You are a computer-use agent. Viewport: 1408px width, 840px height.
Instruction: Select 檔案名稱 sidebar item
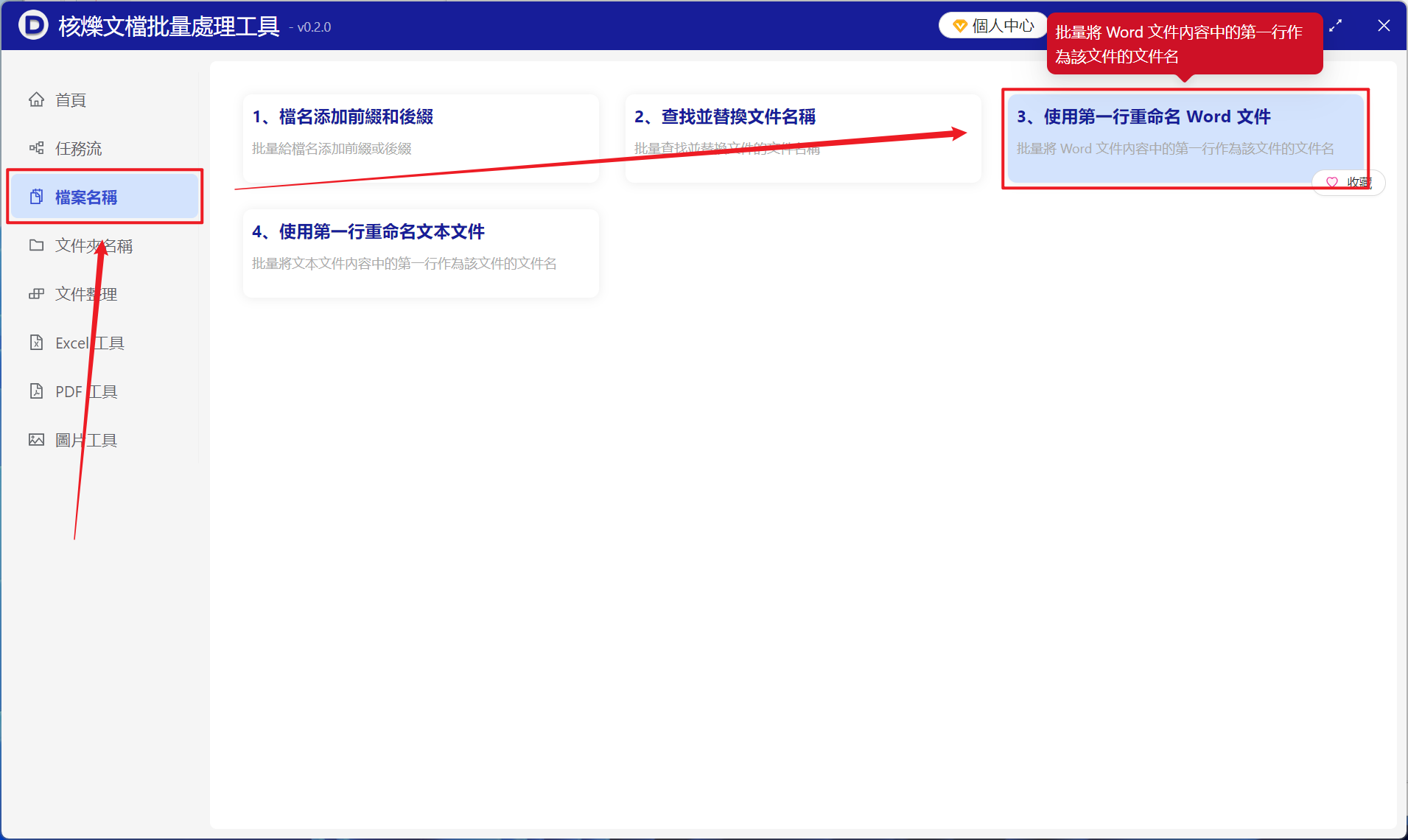coord(104,197)
